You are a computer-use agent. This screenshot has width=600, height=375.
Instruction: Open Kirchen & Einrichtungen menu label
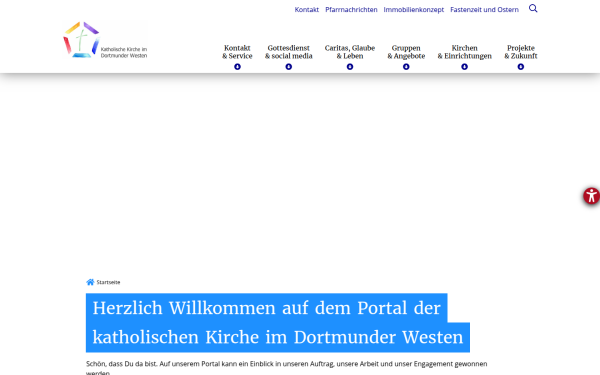point(465,52)
